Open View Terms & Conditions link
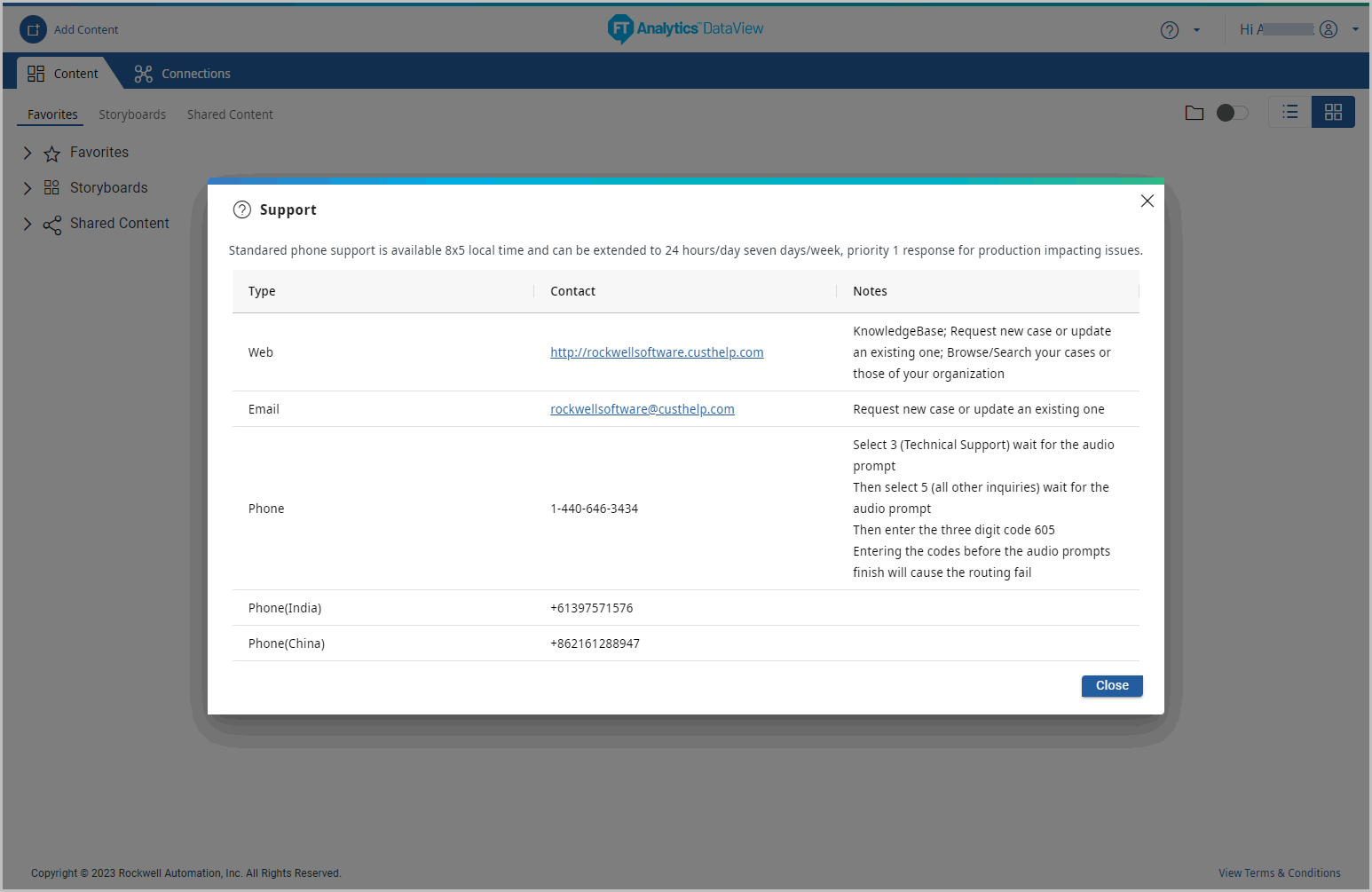 tap(1280, 873)
